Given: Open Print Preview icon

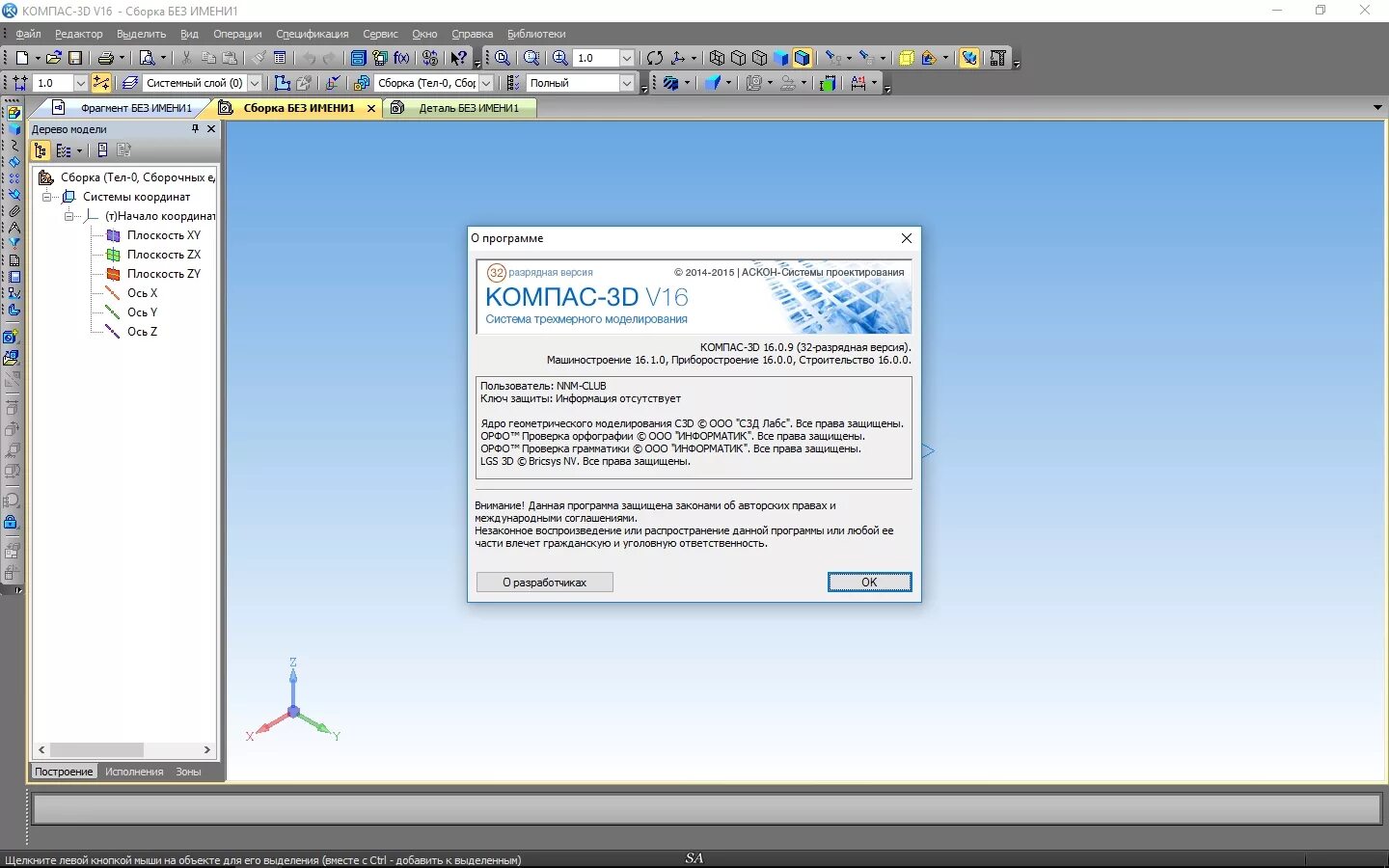Looking at the screenshot, I should [148, 58].
